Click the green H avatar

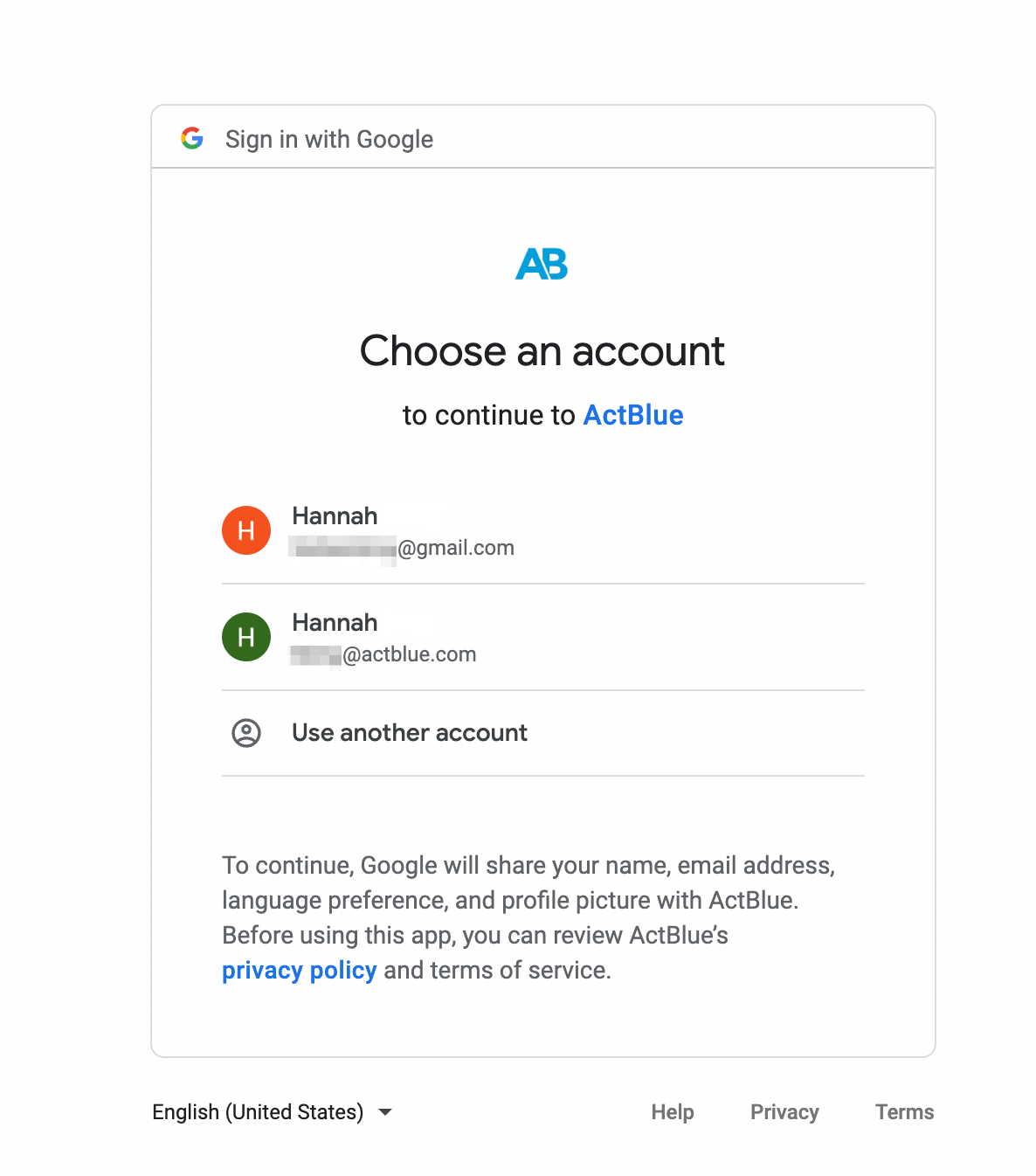[246, 637]
